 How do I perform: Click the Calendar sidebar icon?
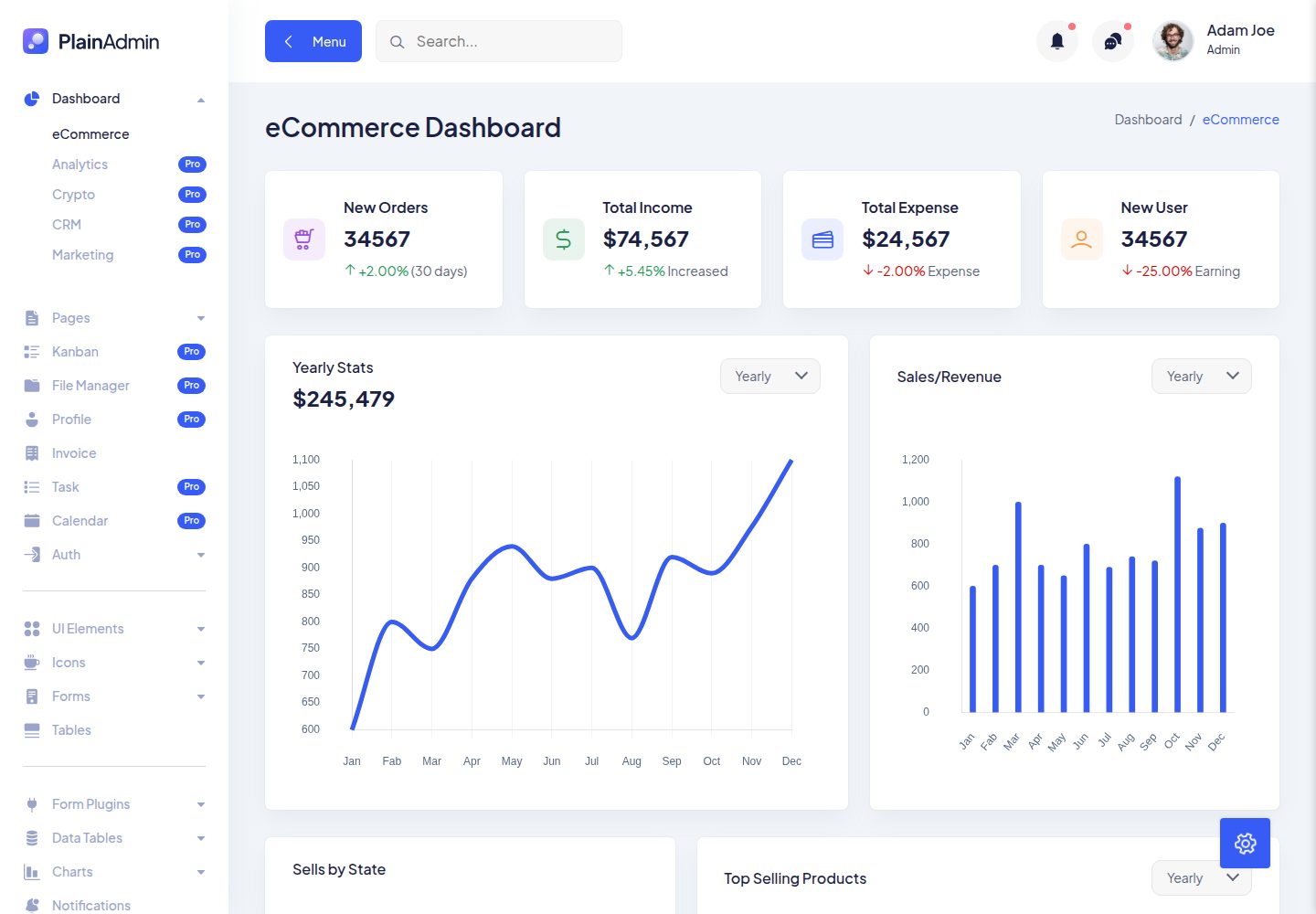pyautogui.click(x=32, y=521)
